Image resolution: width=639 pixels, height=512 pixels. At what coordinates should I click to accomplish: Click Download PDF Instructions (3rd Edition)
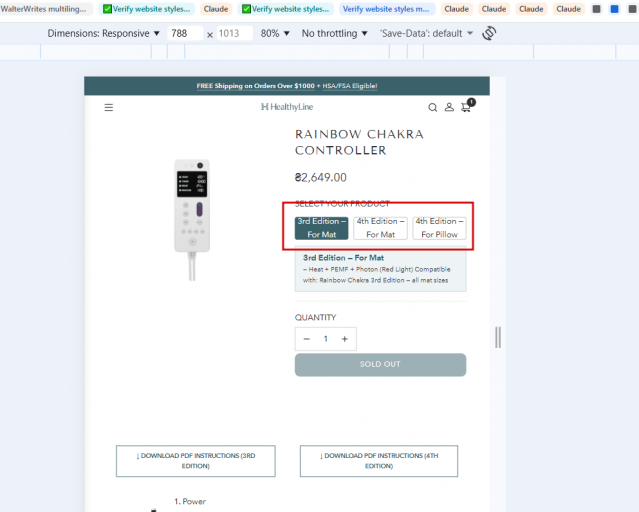coord(196,461)
